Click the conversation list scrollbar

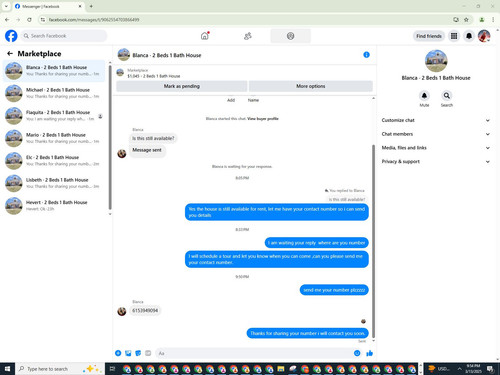click(x=110, y=137)
